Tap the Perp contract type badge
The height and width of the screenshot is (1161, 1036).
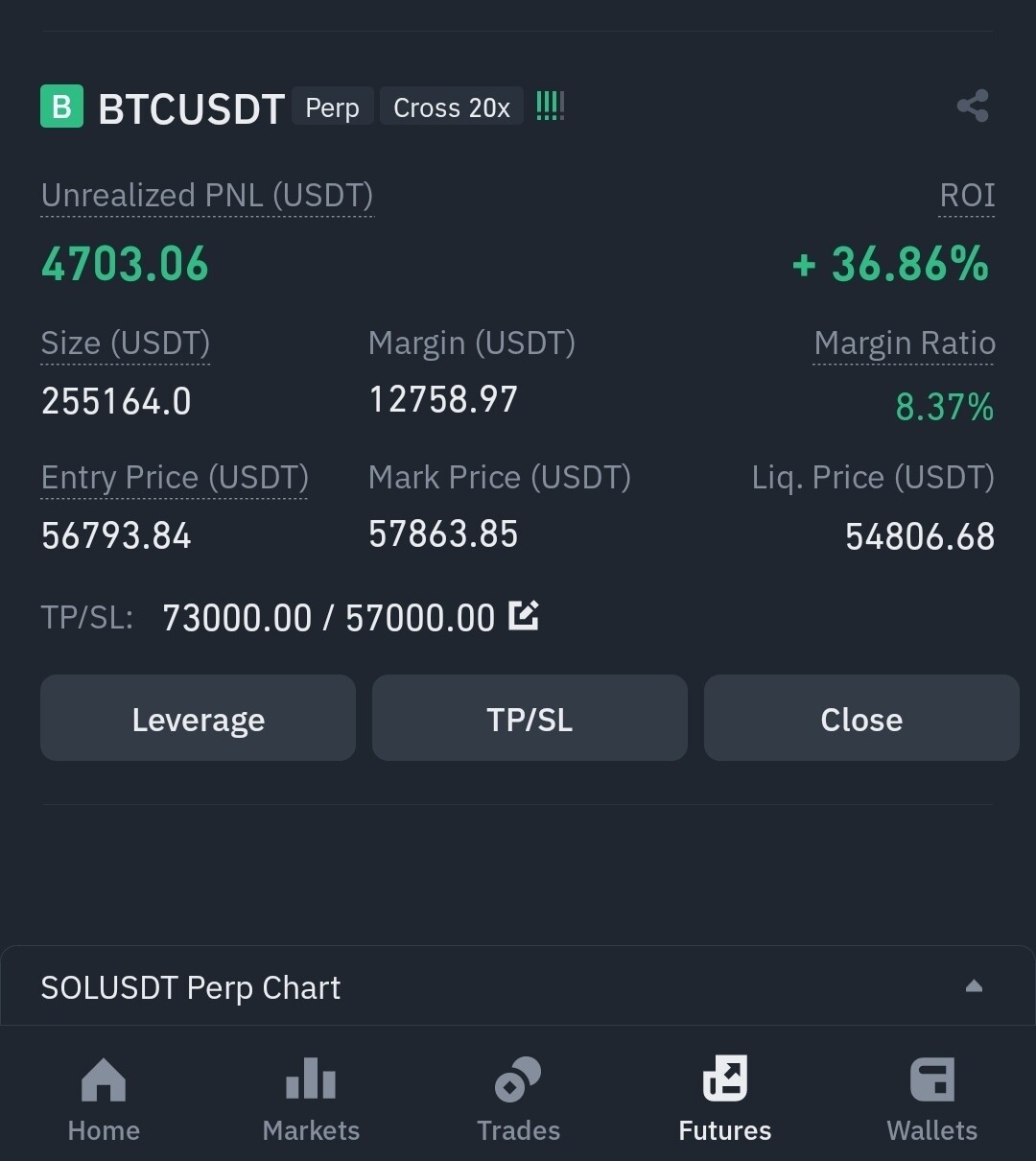pyautogui.click(x=332, y=107)
